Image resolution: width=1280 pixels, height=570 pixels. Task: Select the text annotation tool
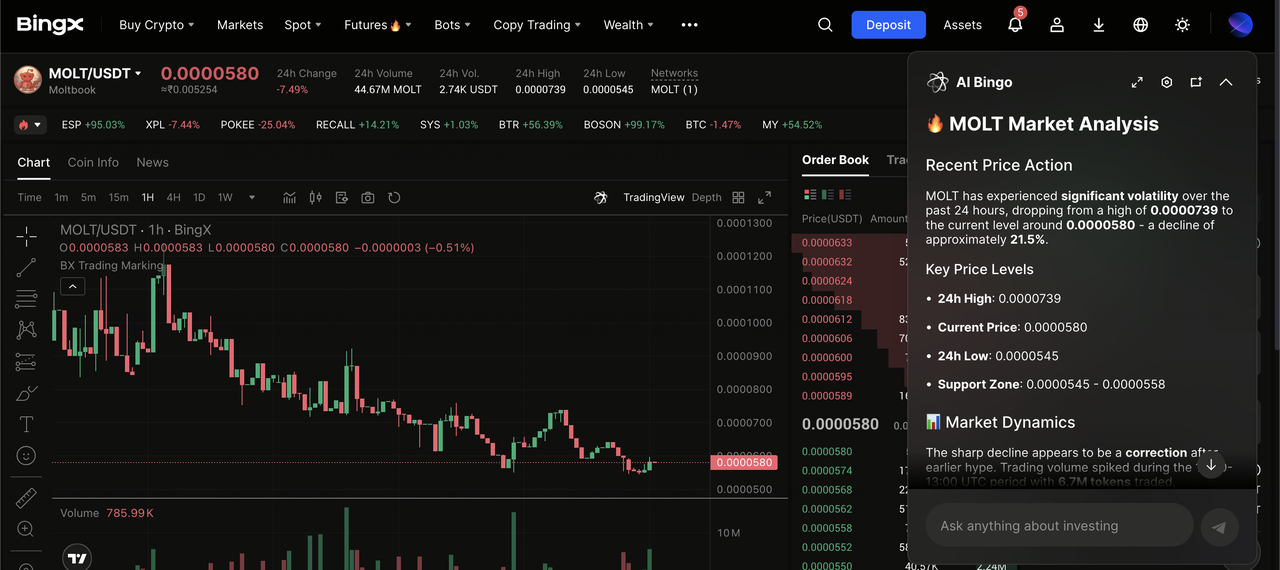pyautogui.click(x=26, y=425)
